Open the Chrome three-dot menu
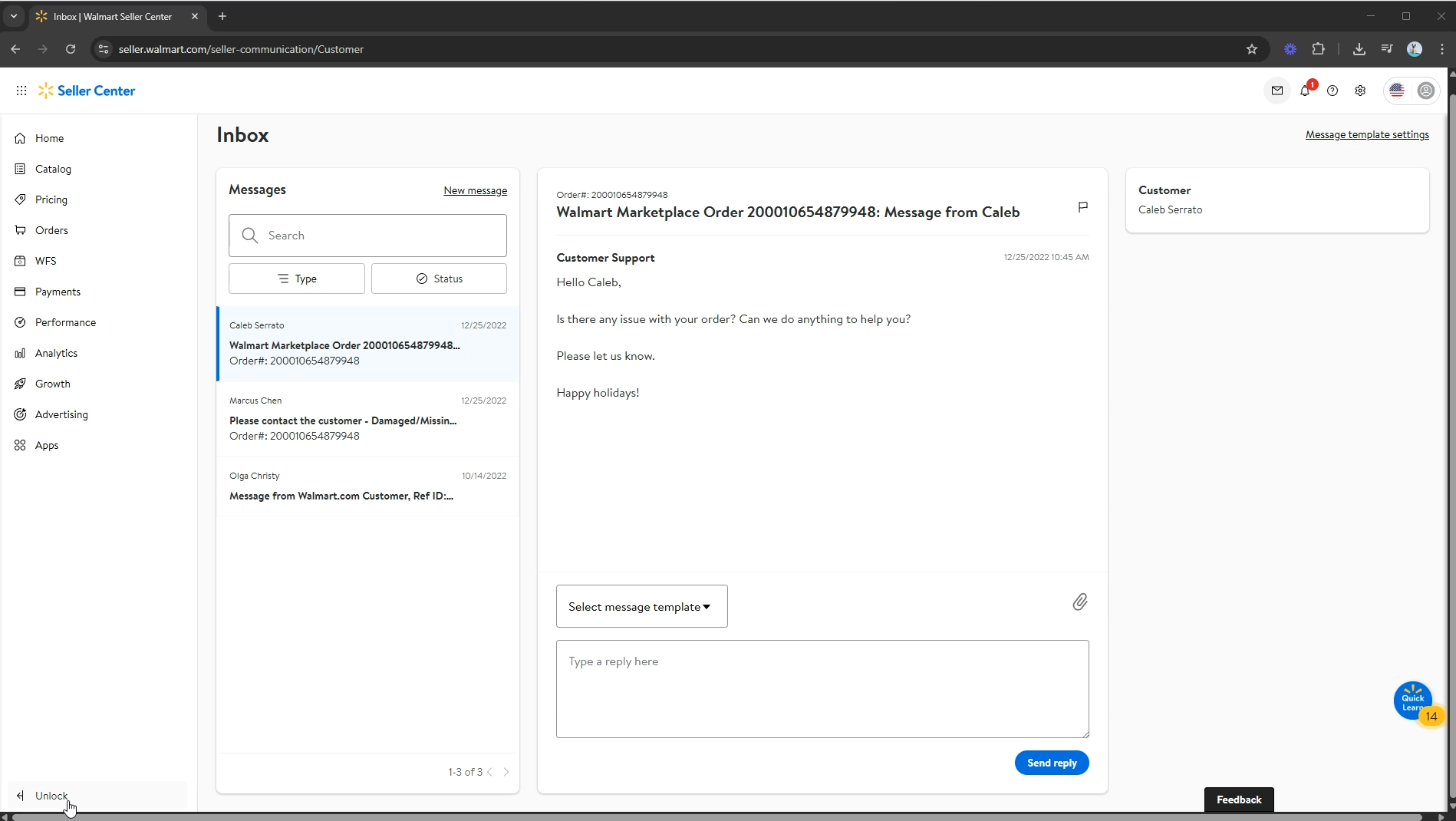Screen dimensions: 1456x821 [1442, 49]
